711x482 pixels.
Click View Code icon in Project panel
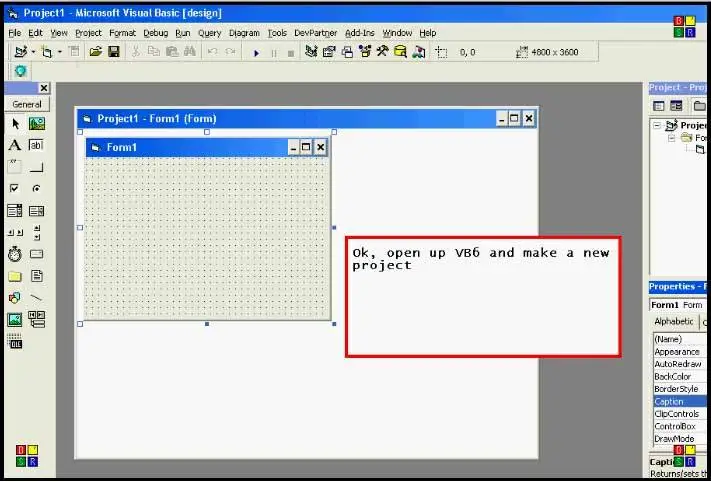point(658,106)
